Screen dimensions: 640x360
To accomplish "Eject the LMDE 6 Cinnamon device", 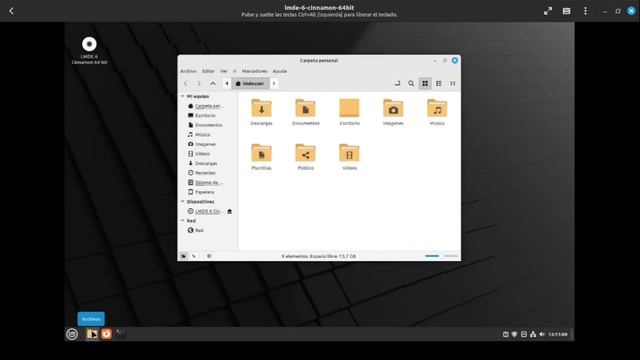I will click(x=229, y=211).
